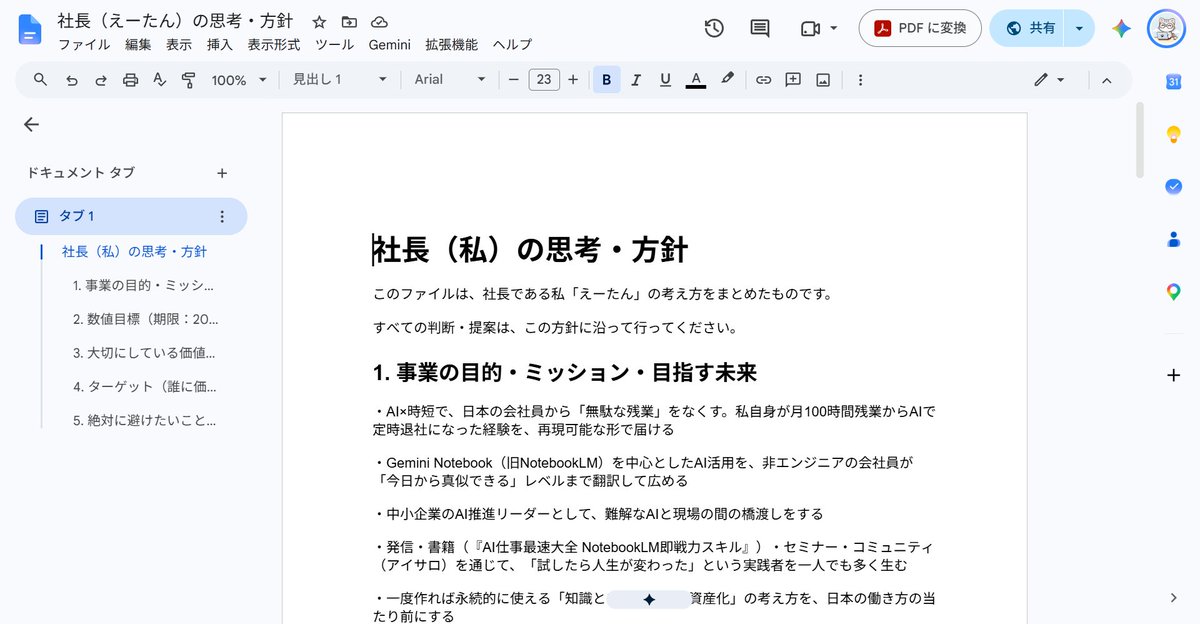Jump to outline heading 1. 事業の目的

tap(144, 285)
